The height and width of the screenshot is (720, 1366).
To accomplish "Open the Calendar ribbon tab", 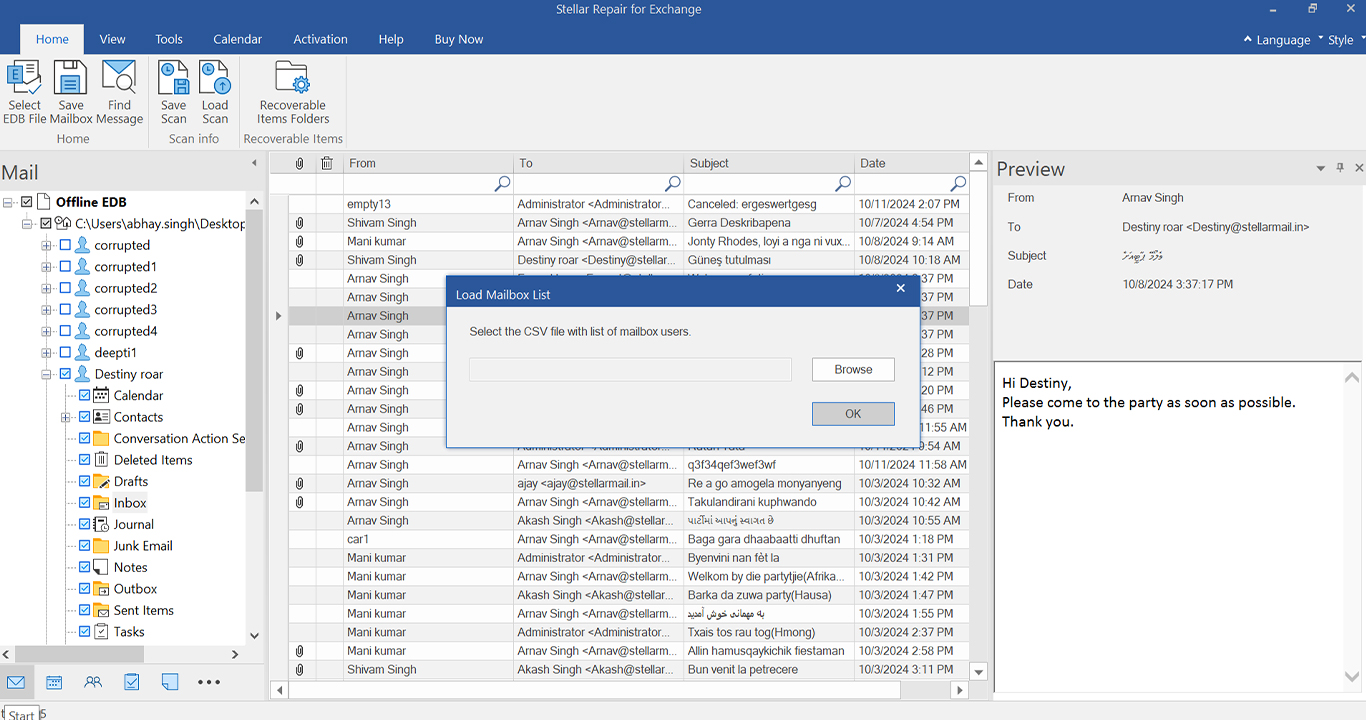I will (x=237, y=39).
